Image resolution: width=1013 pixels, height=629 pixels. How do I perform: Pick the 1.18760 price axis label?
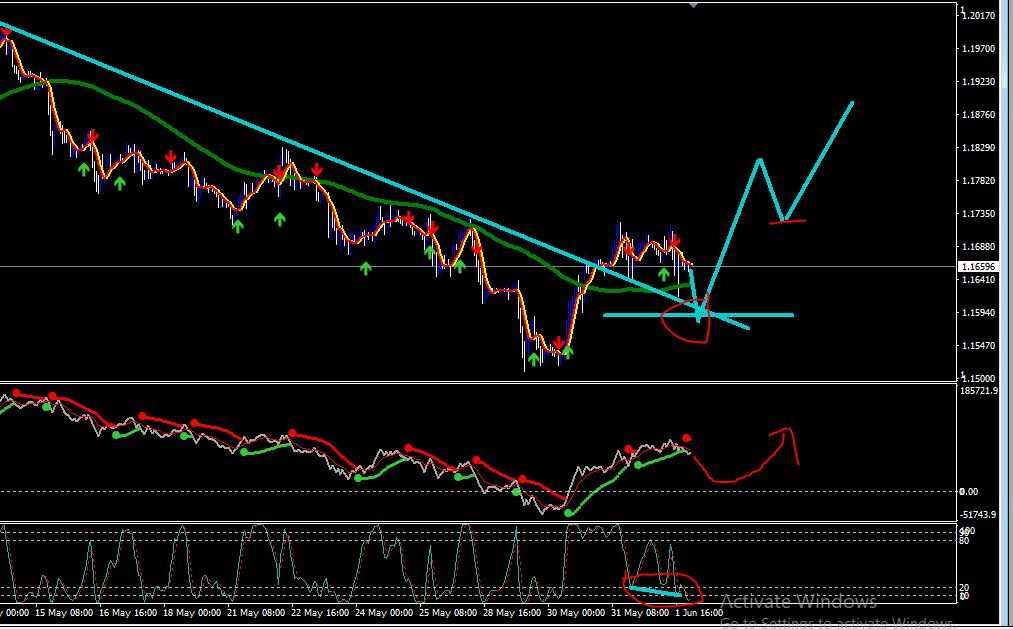tap(979, 114)
